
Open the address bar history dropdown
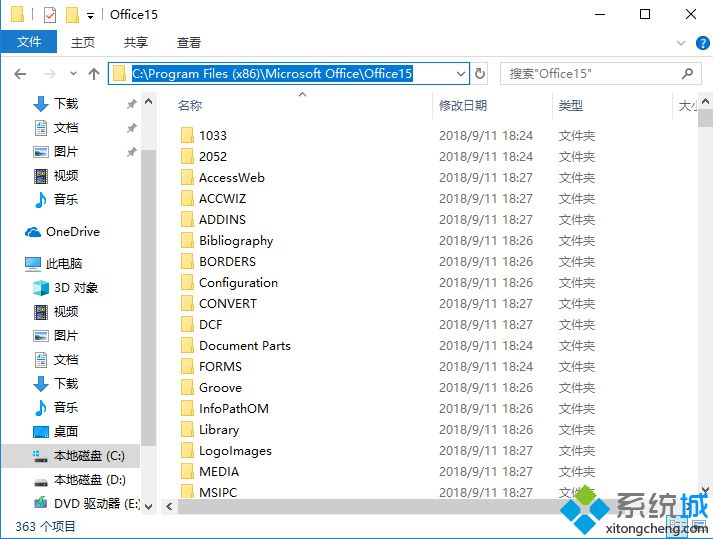[x=461, y=74]
